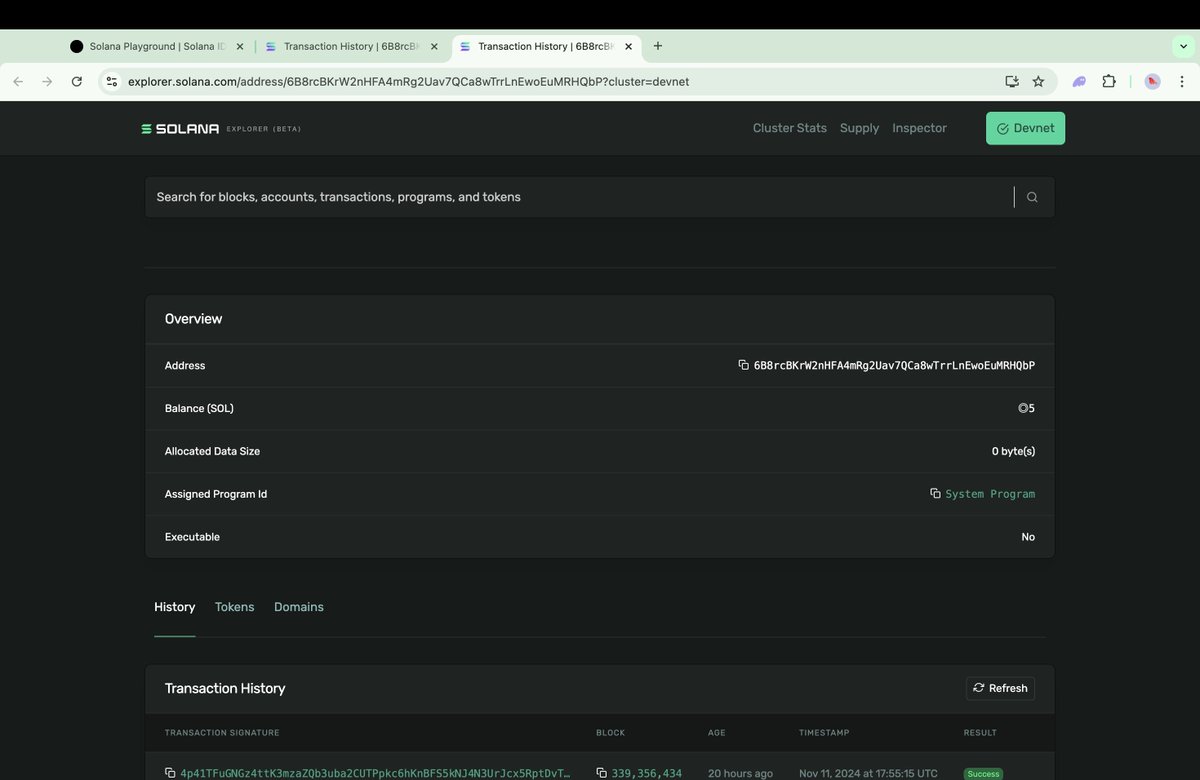This screenshot has height=780, width=1200.
Task: Click the Solana Explorer logo
Action: [x=221, y=128]
